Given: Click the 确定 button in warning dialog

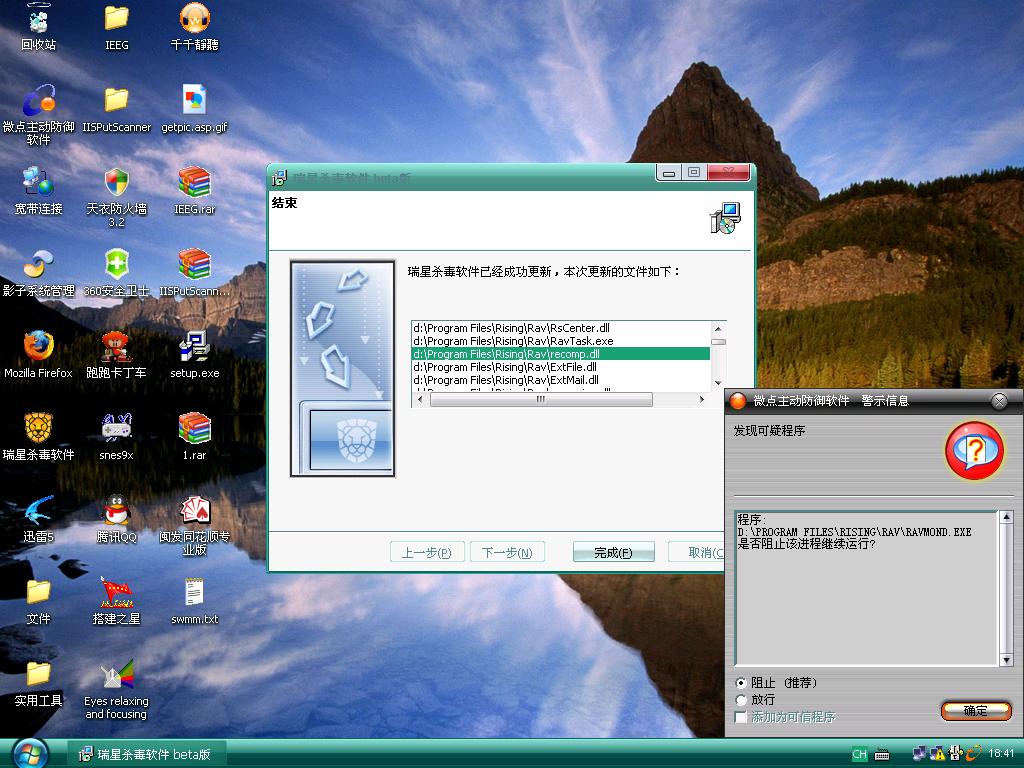Looking at the screenshot, I should tap(975, 711).
